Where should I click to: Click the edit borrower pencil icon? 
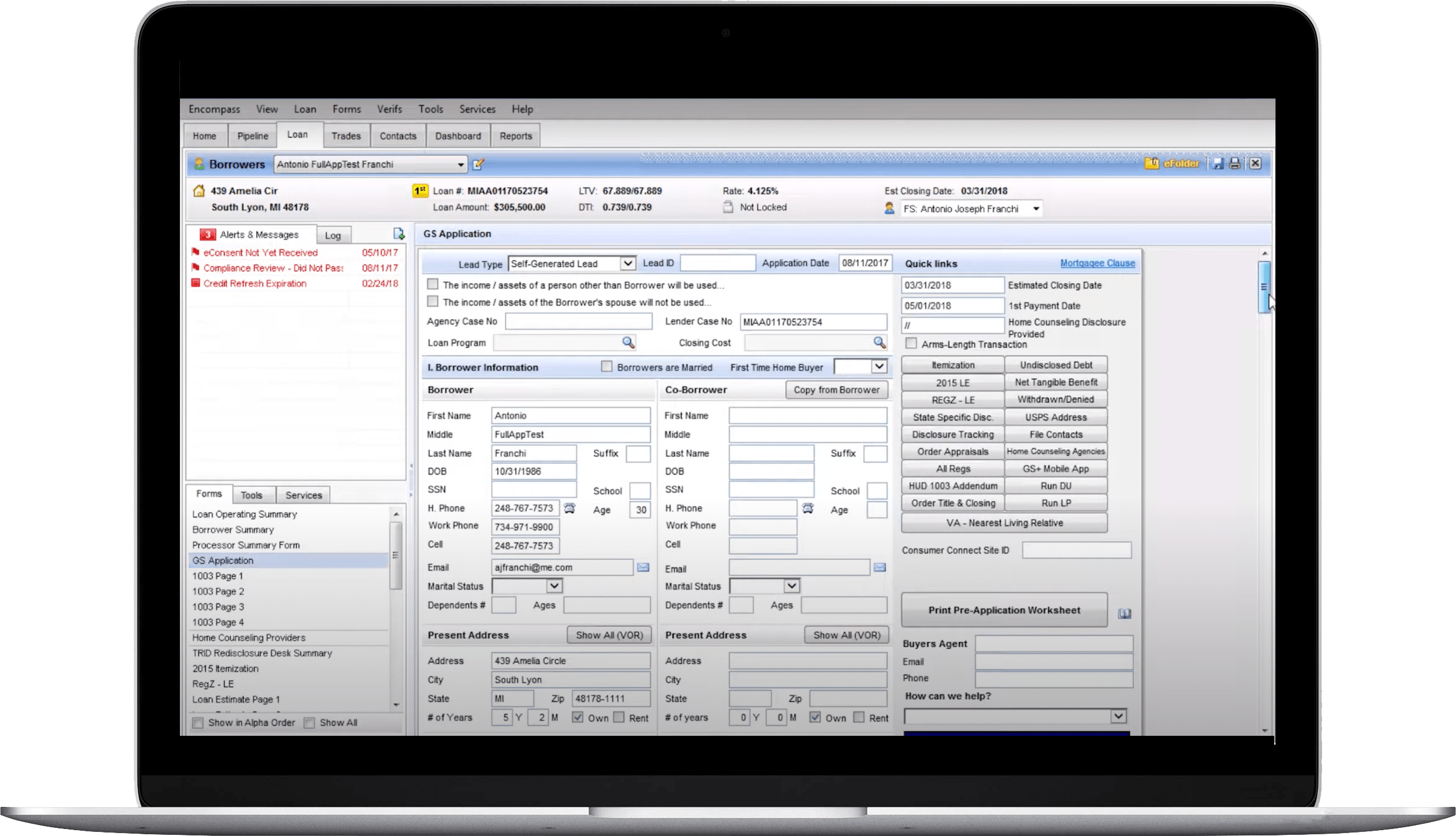coord(478,164)
